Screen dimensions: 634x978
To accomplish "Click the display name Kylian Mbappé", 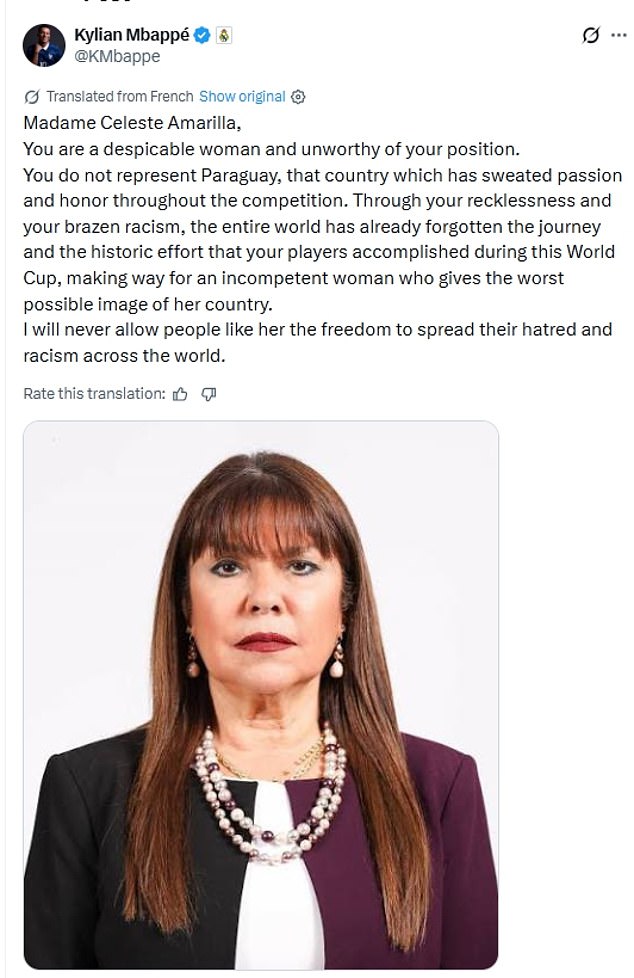I will point(132,35).
